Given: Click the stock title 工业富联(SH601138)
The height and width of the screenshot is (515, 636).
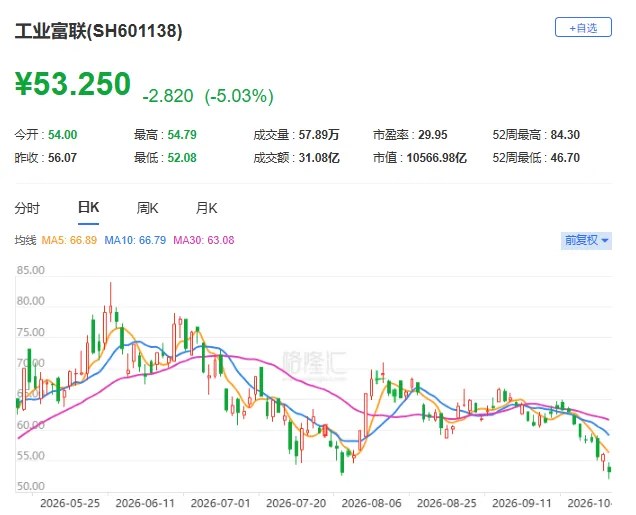Looking at the screenshot, I should coord(99,31).
